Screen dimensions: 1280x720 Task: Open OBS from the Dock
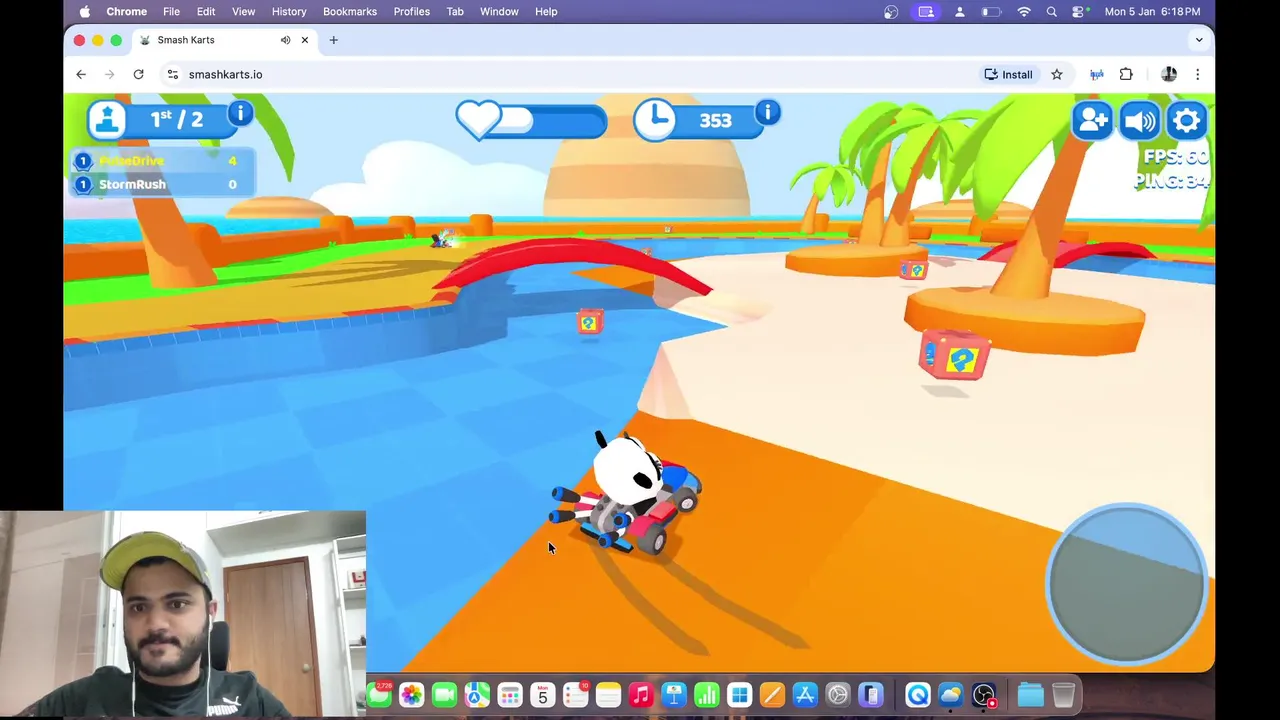tap(984, 695)
